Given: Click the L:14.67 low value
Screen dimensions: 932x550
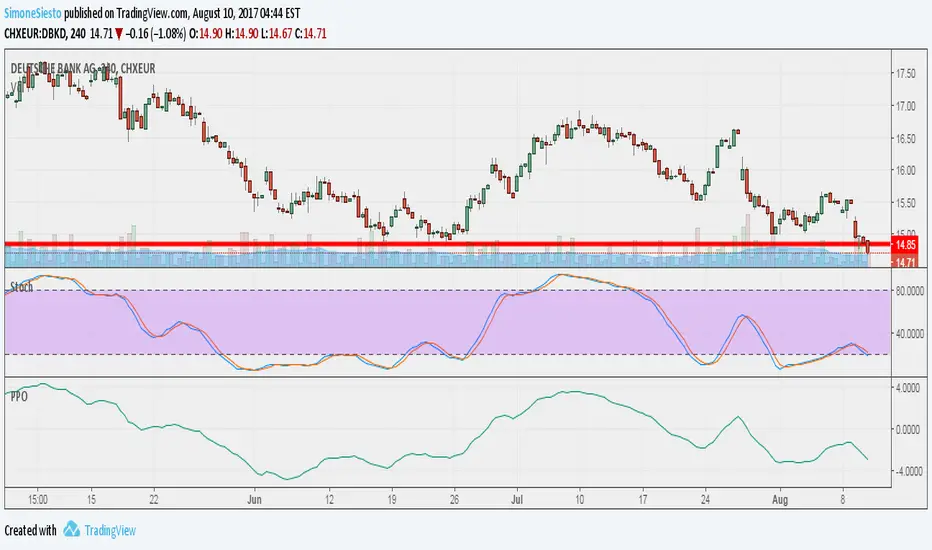Looking at the screenshot, I should [276, 33].
